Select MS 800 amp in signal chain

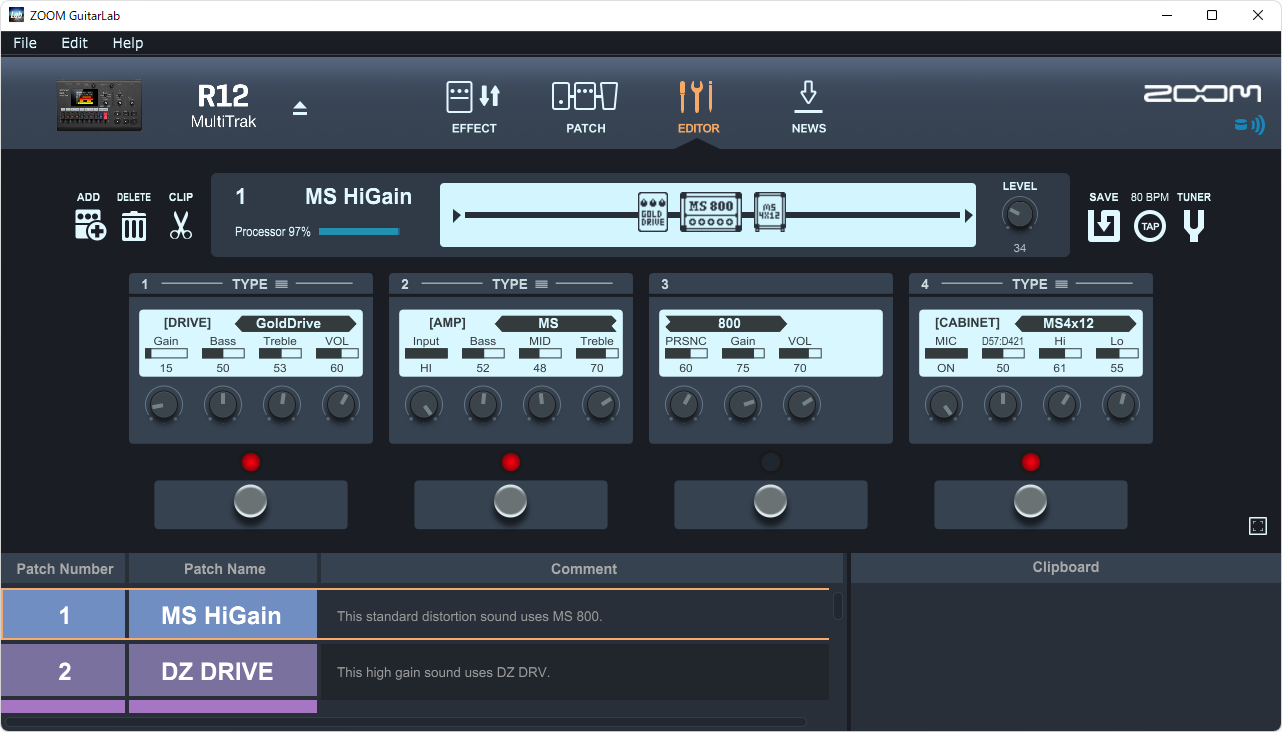tap(711, 211)
